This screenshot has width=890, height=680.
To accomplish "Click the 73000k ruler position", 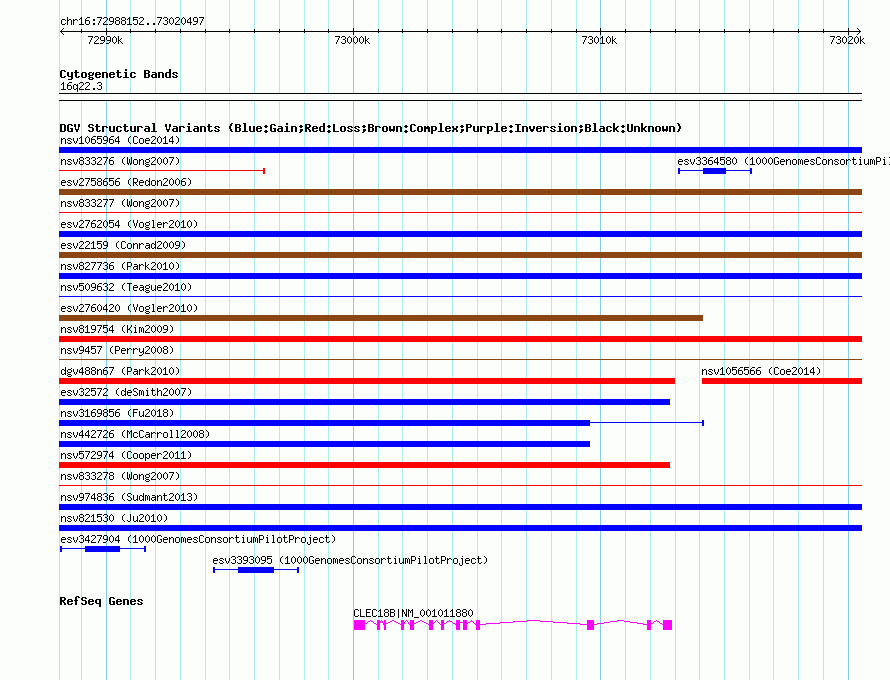I will click(x=352, y=40).
